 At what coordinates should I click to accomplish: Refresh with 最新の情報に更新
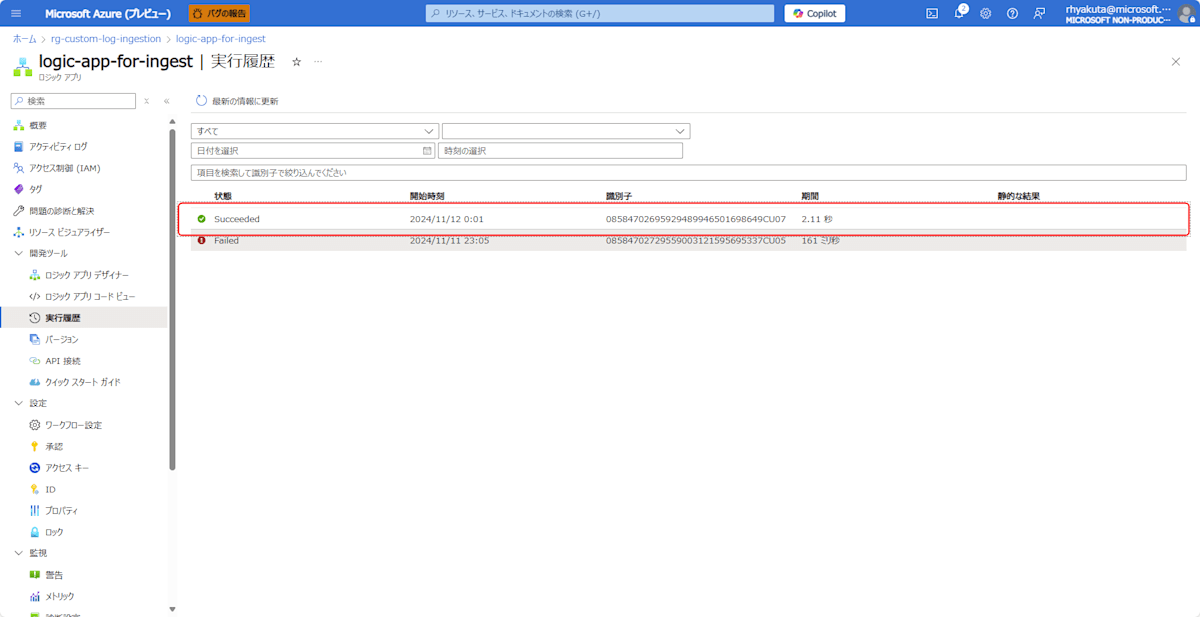point(237,101)
